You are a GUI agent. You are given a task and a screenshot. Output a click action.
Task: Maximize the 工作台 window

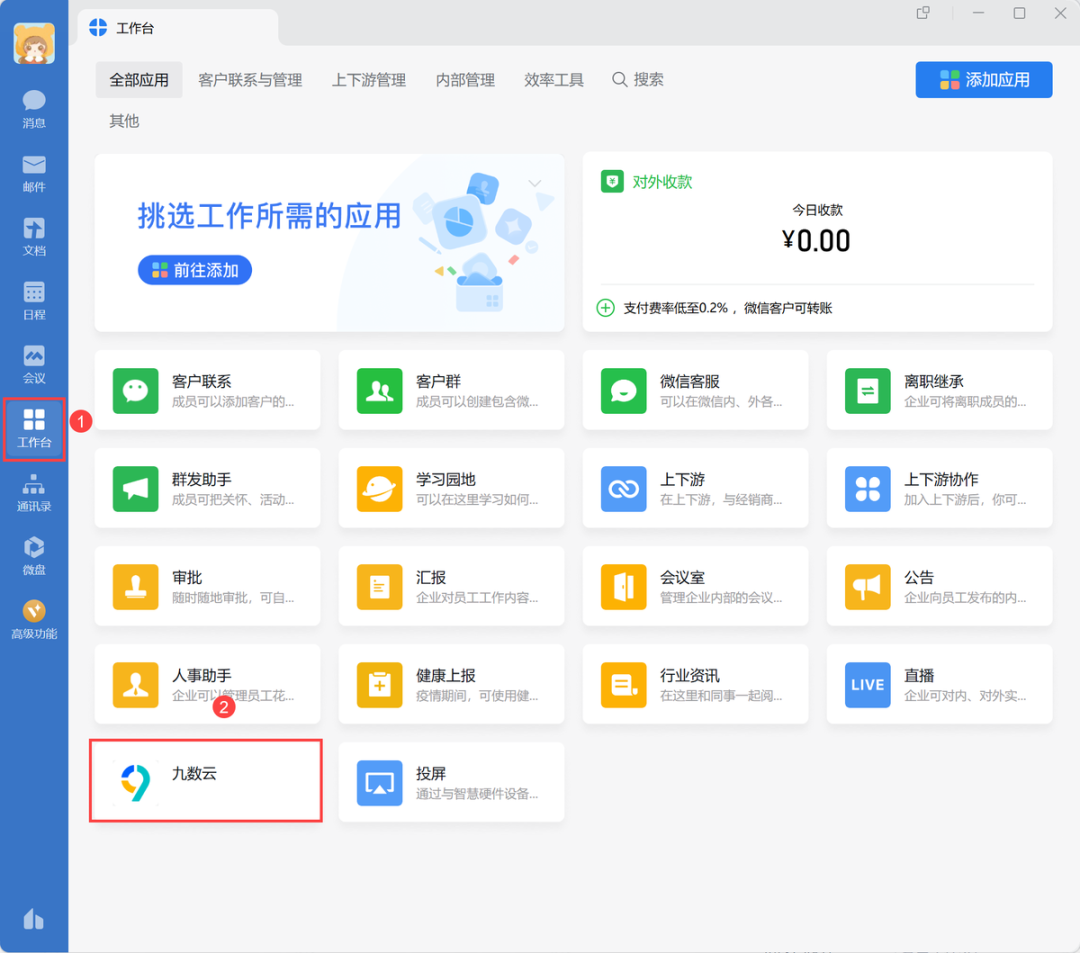[x=1019, y=13]
